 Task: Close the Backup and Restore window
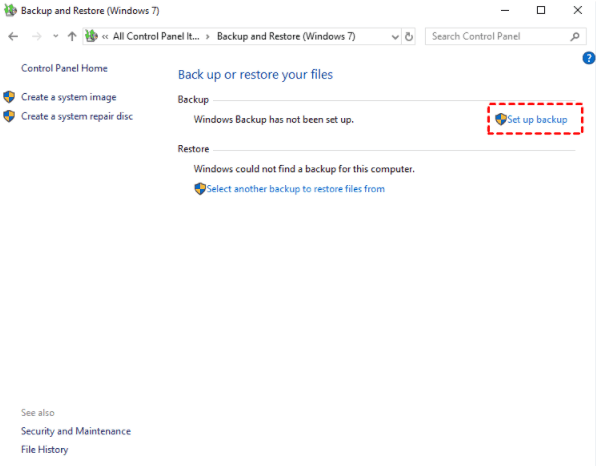577,10
